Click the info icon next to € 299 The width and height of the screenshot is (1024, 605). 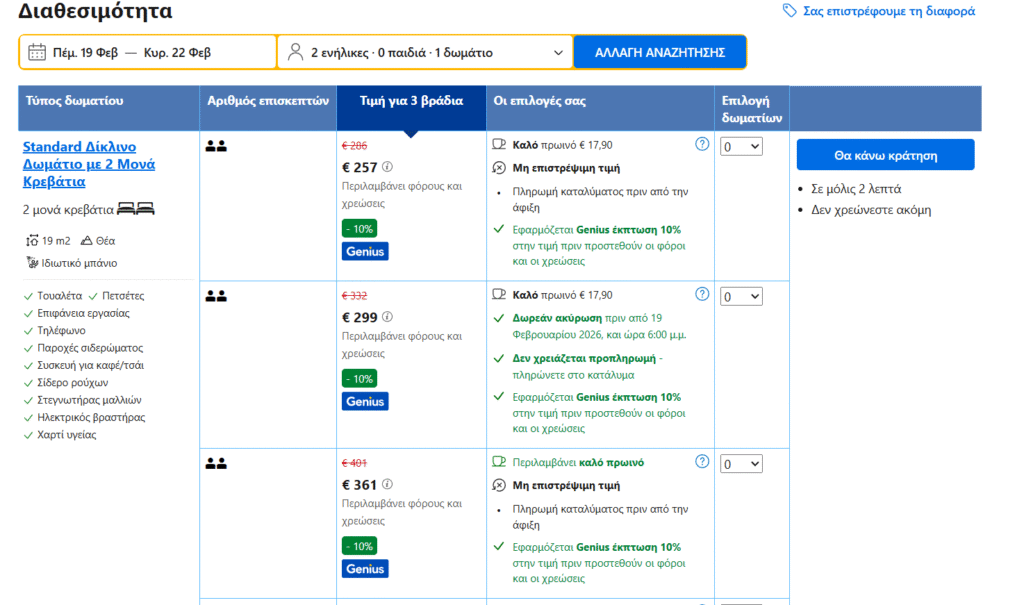point(388,317)
